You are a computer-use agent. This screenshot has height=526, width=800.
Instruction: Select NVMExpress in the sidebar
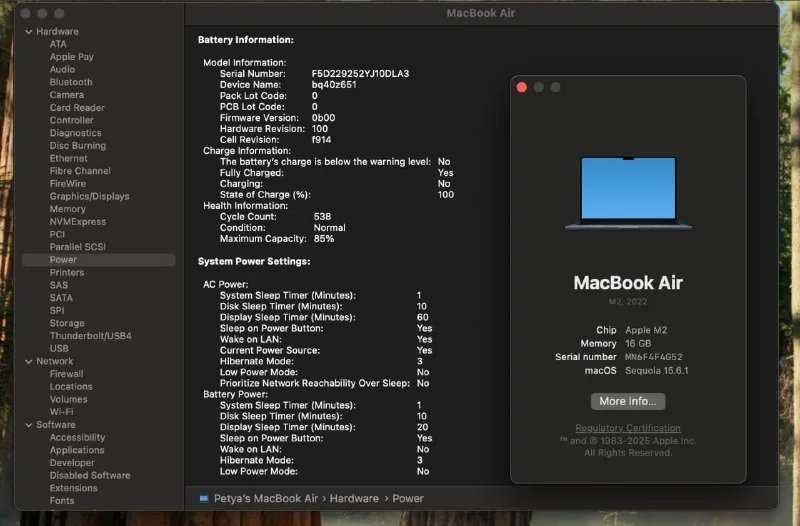78,222
